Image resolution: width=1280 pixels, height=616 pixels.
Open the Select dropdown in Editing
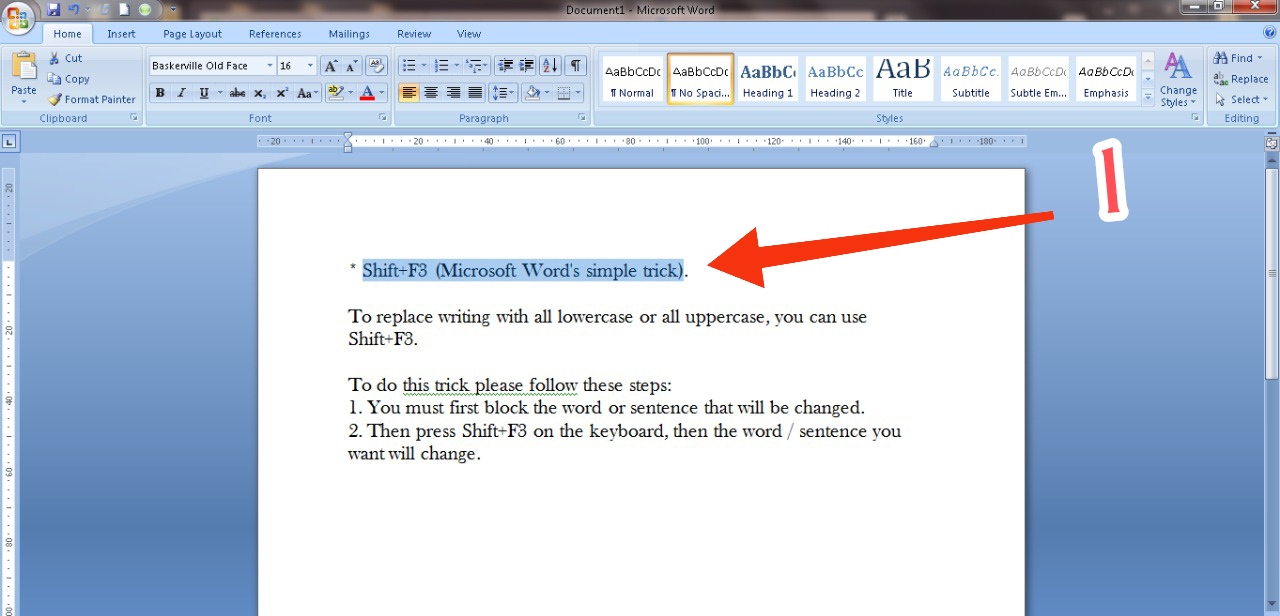[1241, 100]
